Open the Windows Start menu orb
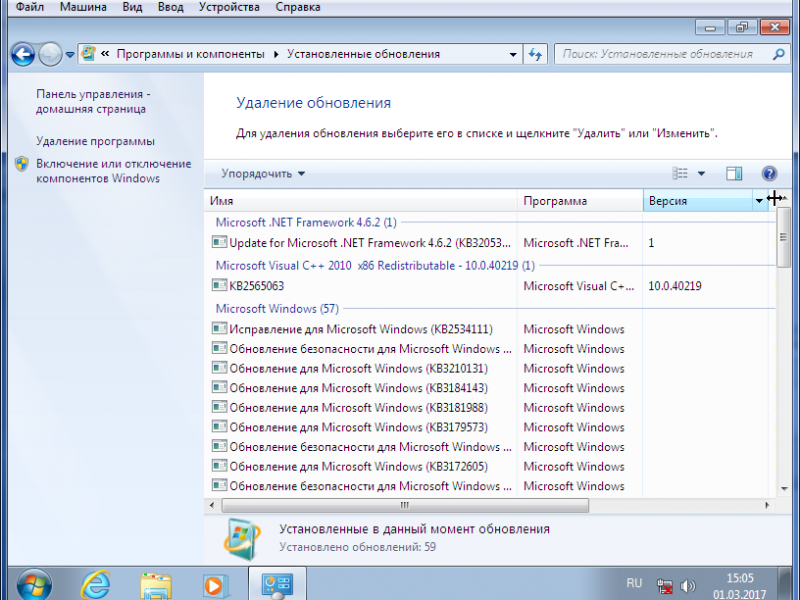The image size is (800, 600). point(34,585)
